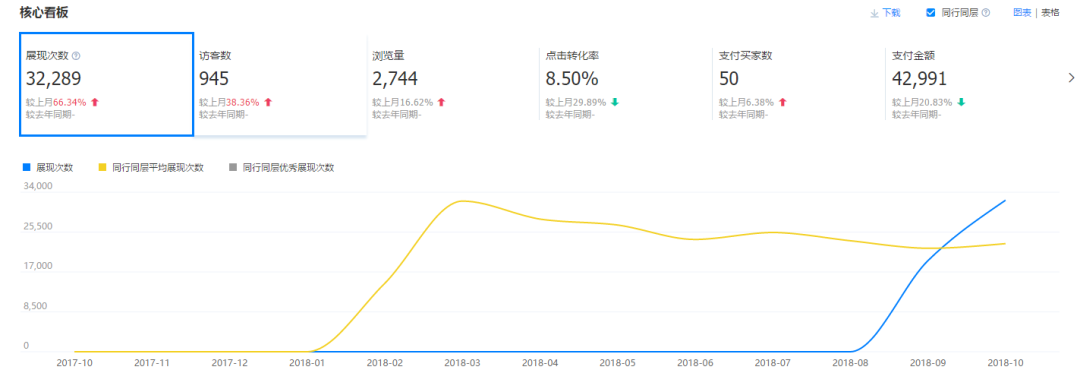Expand more metrics with right chevron
This screenshot has width=1080, height=392.
(1070, 77)
